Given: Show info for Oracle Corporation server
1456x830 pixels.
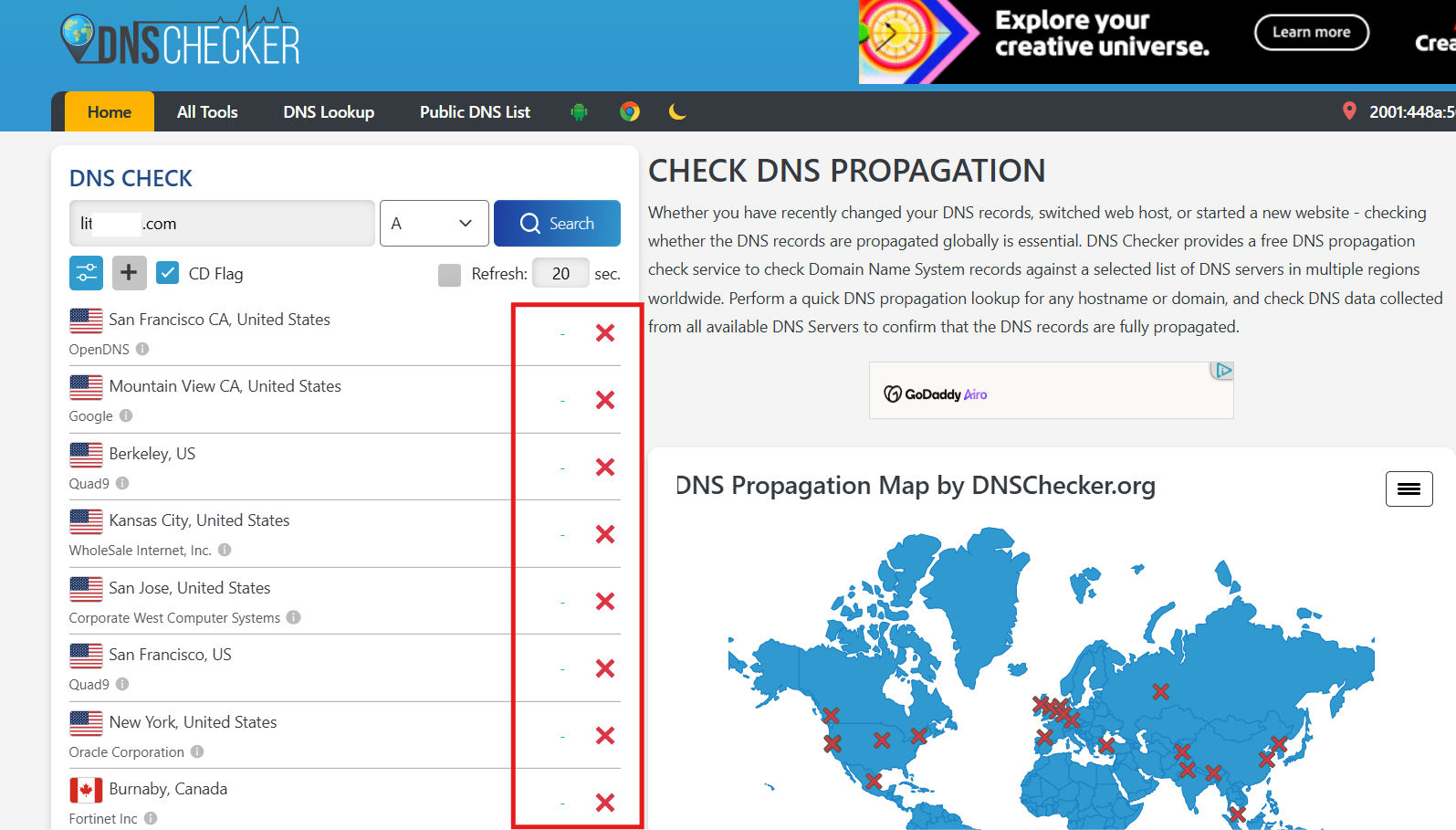Looking at the screenshot, I should click(197, 751).
